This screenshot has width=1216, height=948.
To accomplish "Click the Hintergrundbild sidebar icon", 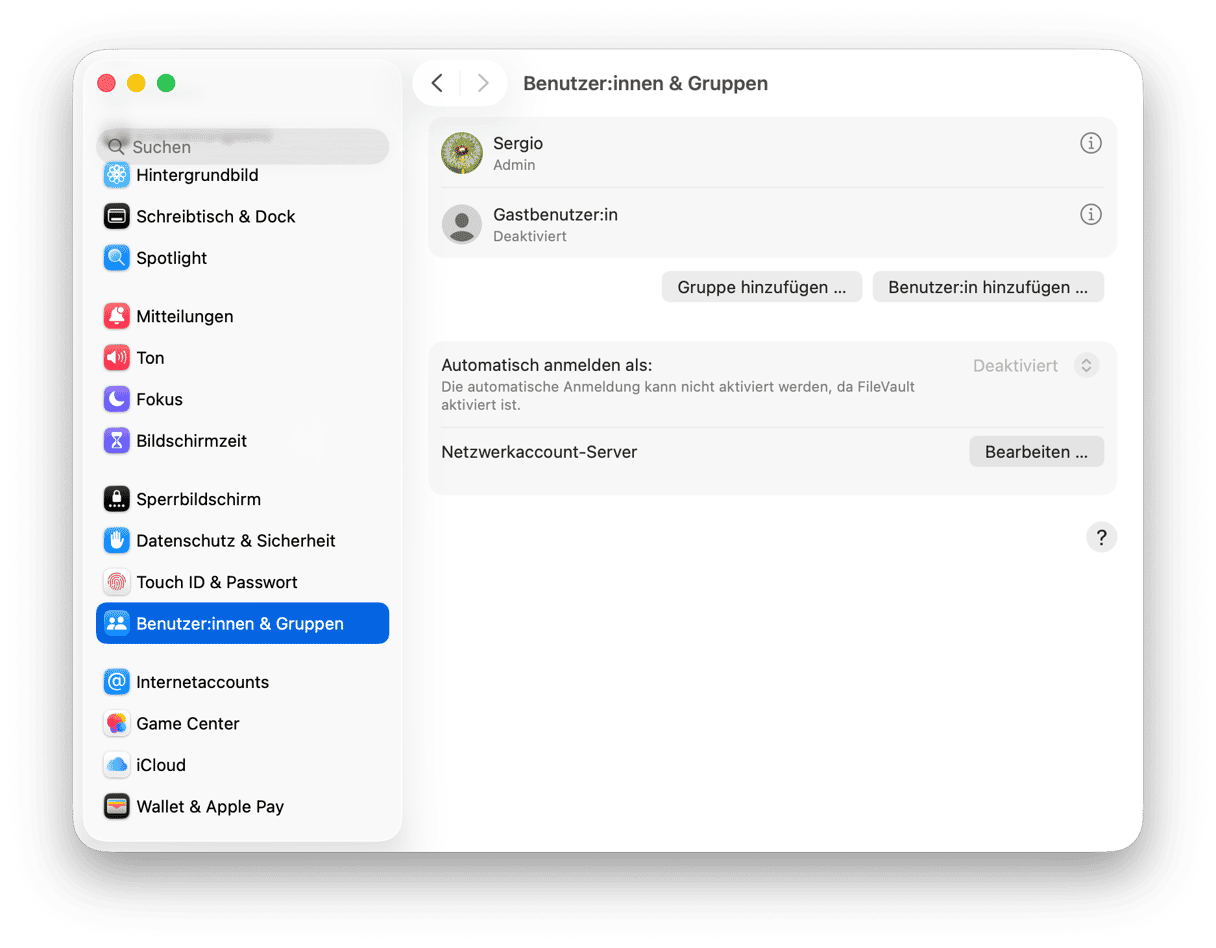I will tap(117, 175).
